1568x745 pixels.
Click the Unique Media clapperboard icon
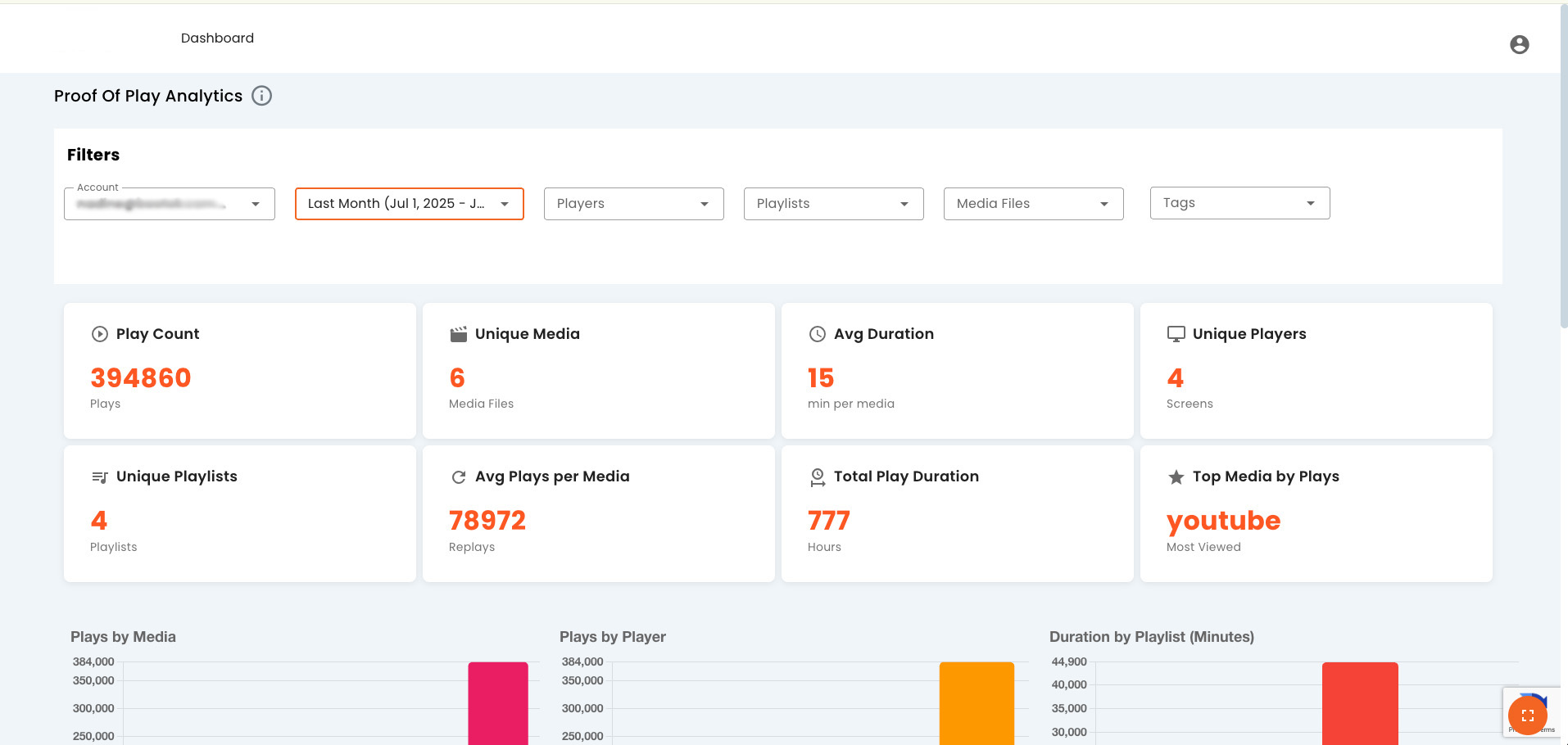coord(459,334)
